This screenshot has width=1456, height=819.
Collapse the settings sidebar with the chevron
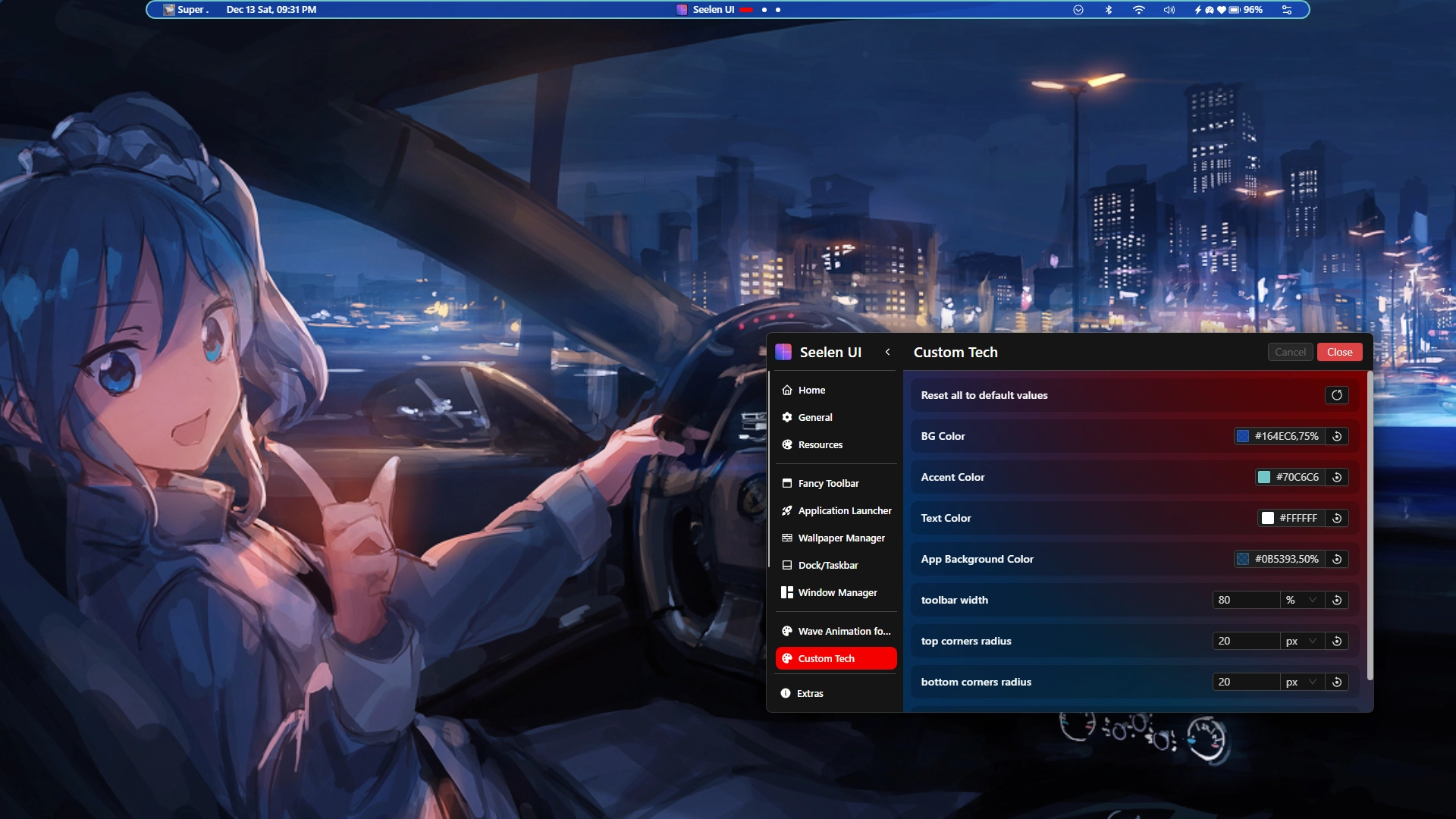coord(888,352)
